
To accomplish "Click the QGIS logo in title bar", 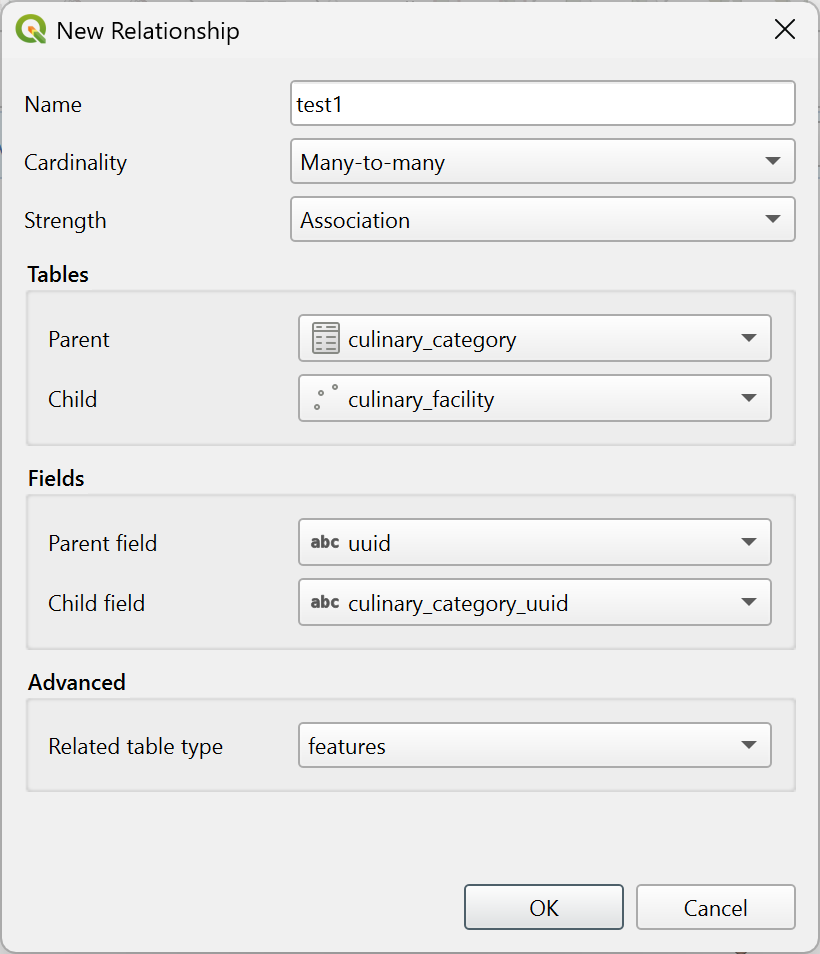I will (x=31, y=30).
